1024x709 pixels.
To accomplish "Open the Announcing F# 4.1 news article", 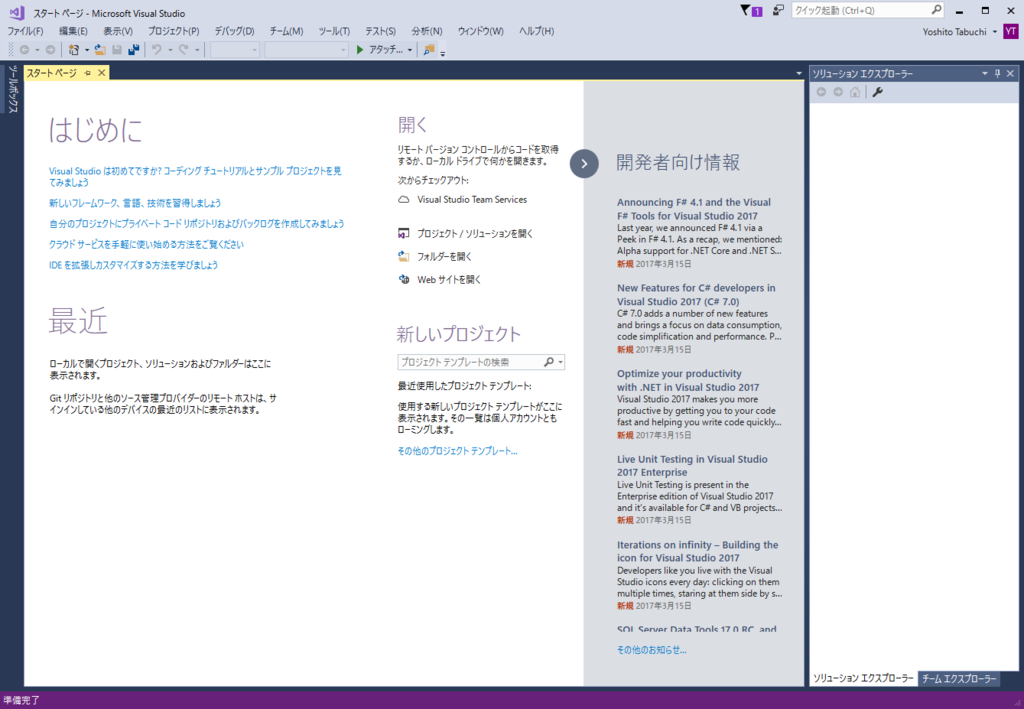I will [x=694, y=209].
